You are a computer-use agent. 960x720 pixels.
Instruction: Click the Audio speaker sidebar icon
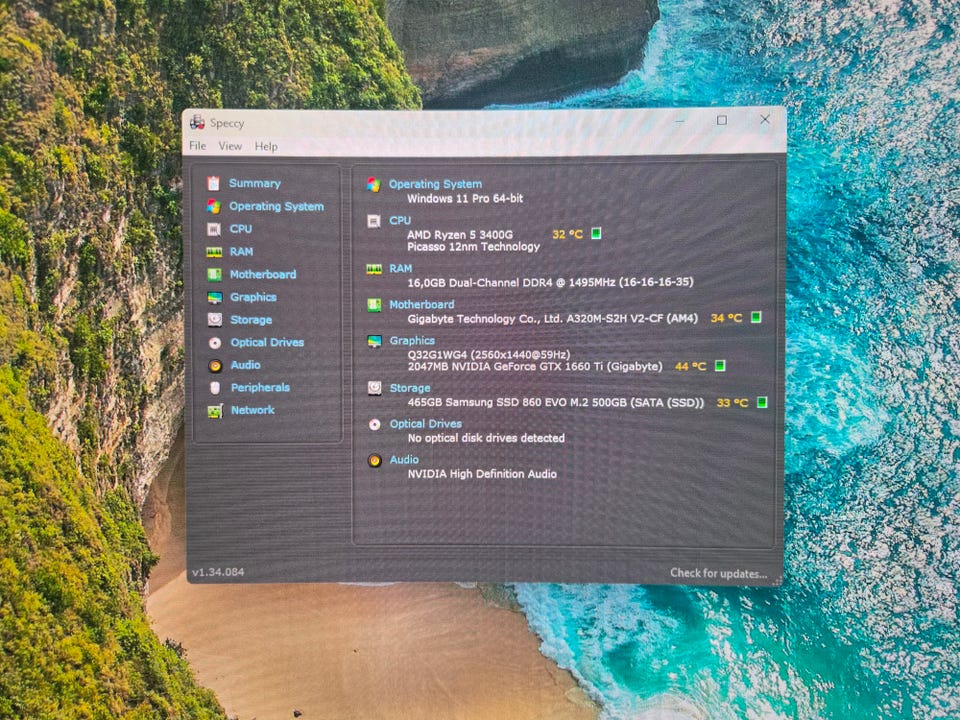point(215,366)
